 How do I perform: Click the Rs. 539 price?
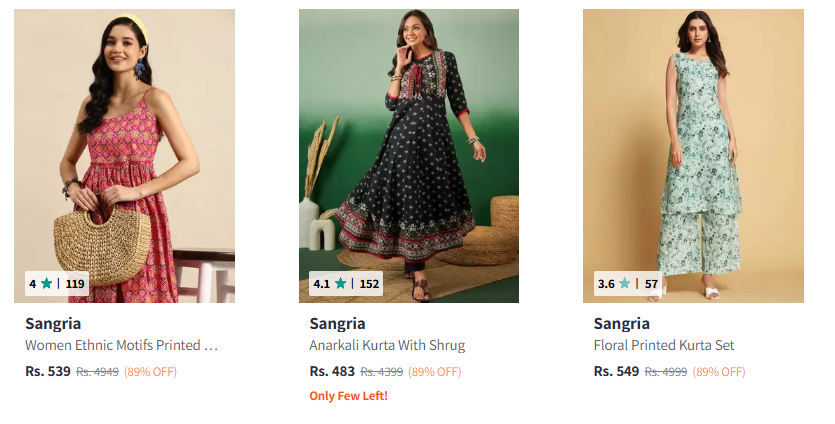point(48,371)
